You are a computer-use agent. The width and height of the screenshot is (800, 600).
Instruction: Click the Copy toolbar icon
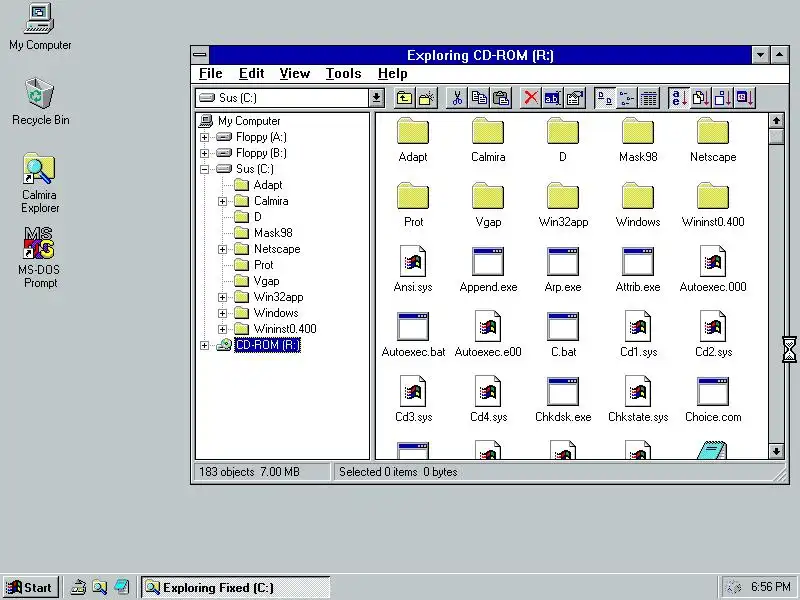pyautogui.click(x=479, y=98)
